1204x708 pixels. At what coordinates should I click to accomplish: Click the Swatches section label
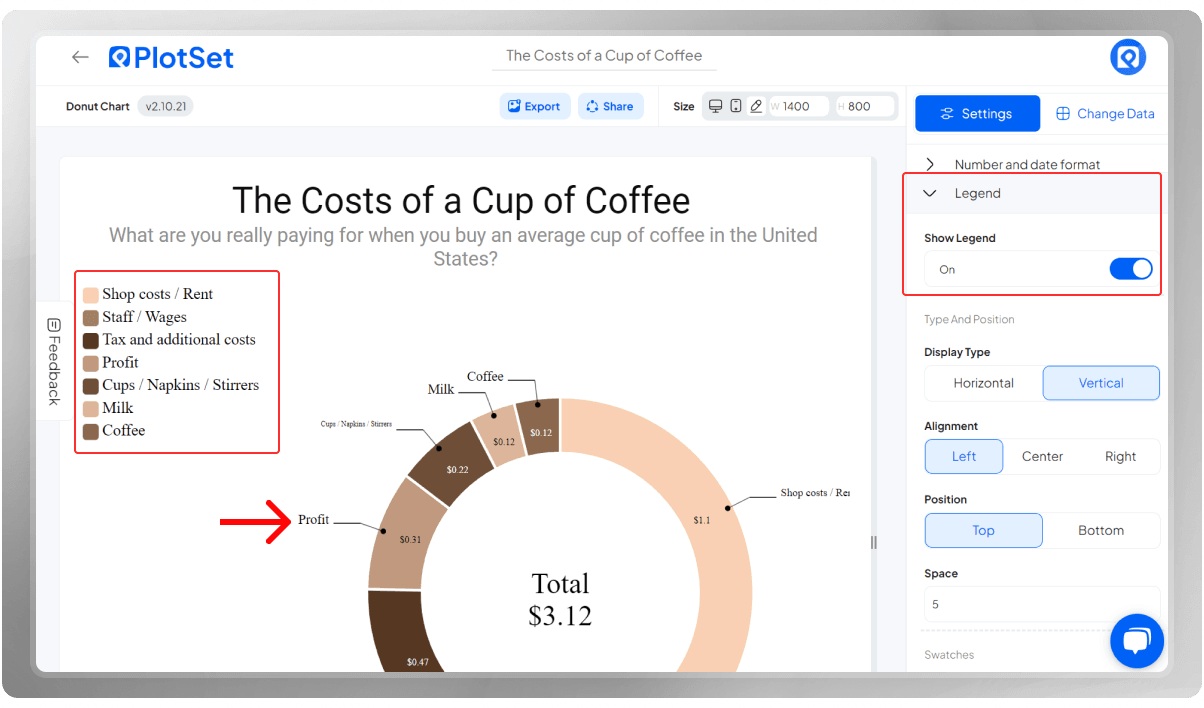(x=949, y=655)
